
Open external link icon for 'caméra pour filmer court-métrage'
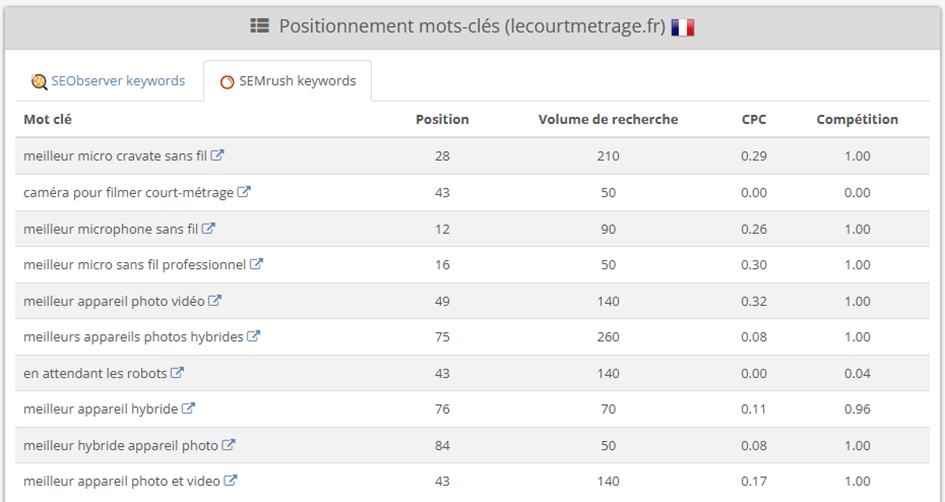244,192
